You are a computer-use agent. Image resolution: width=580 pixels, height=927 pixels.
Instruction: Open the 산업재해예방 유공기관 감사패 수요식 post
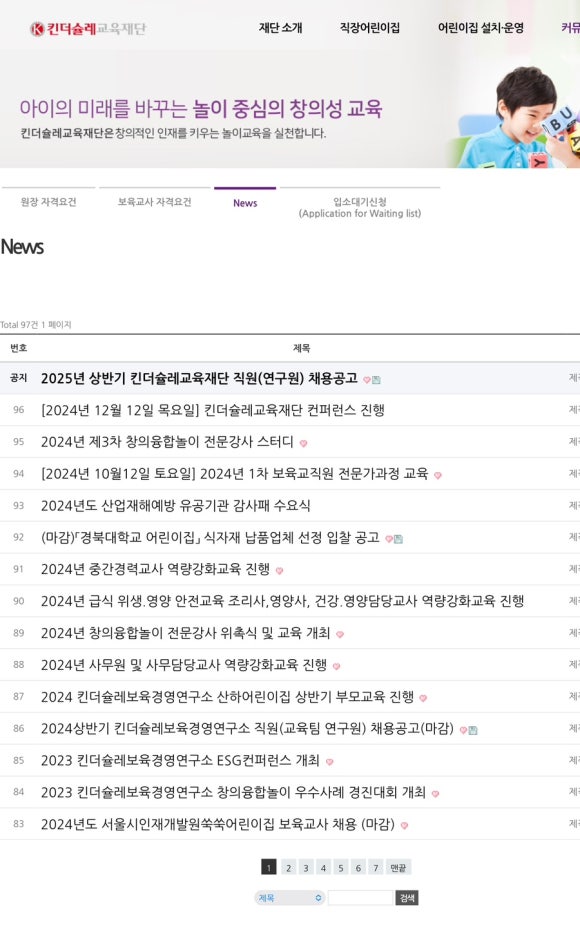point(176,505)
